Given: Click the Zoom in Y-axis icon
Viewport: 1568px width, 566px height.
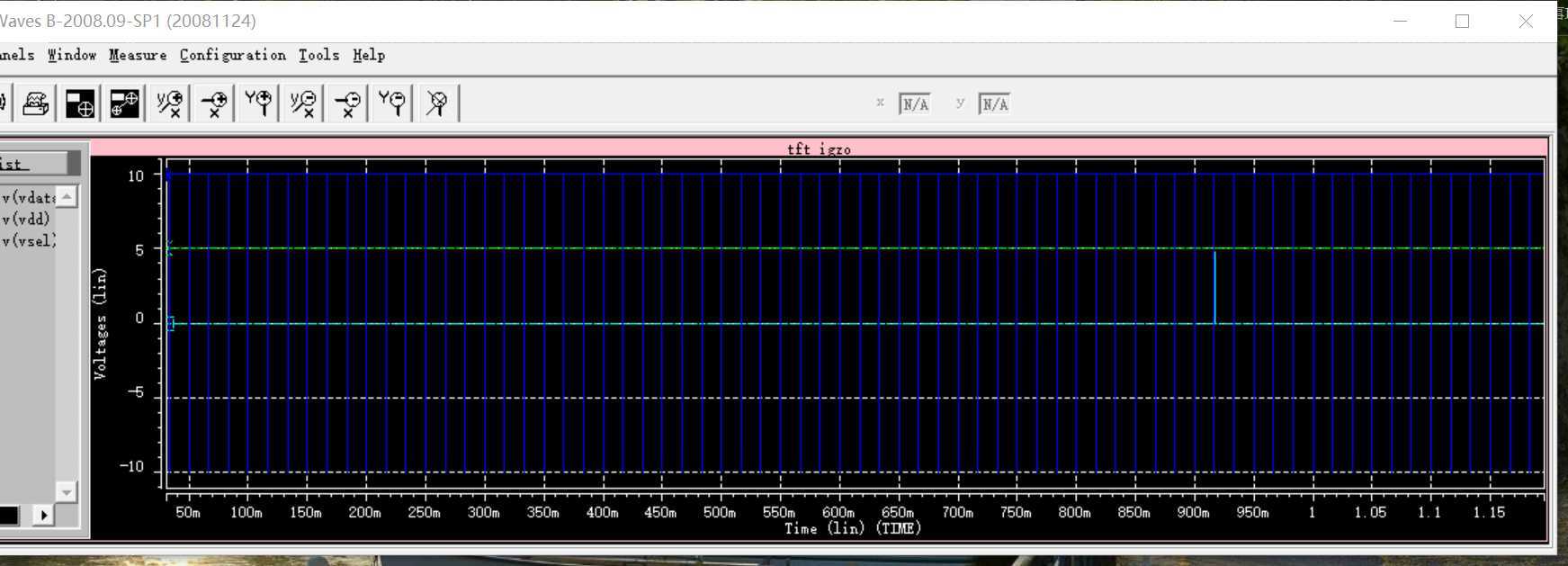Looking at the screenshot, I should click(x=258, y=103).
